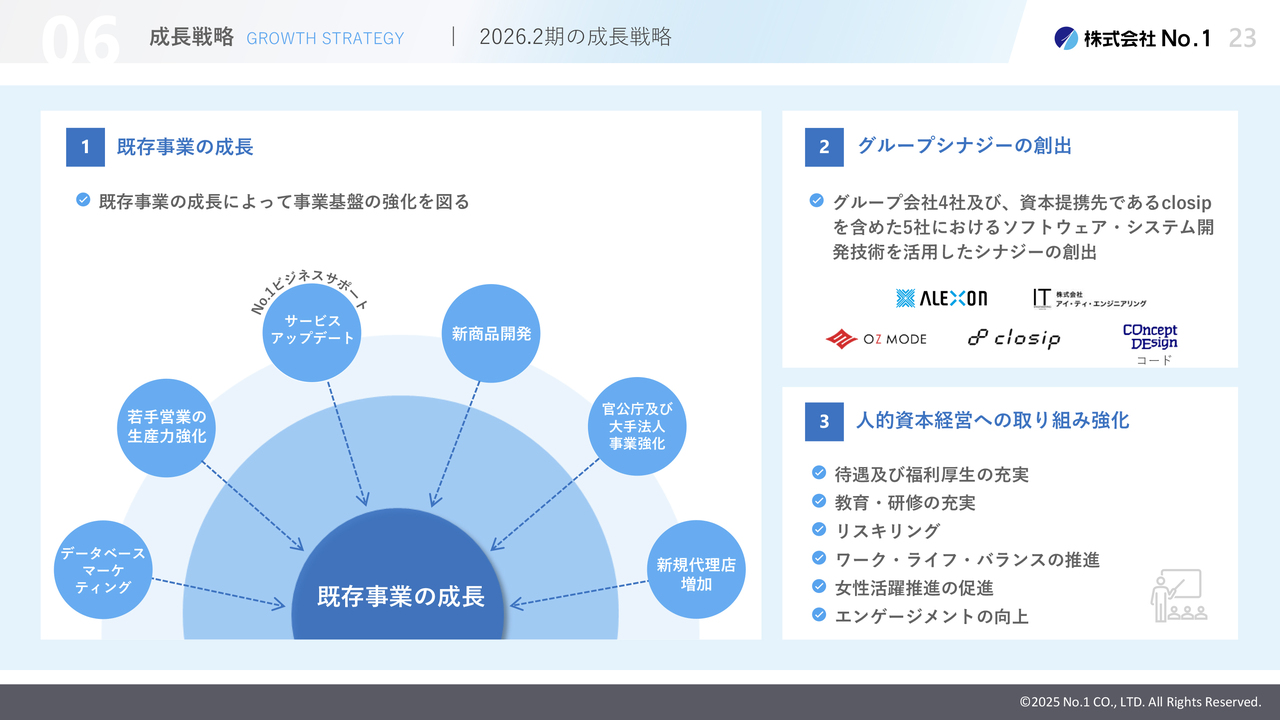Click the 既存事業の成長によって事業基盤の強化を図る text
This screenshot has width=1280, height=720.
[x=284, y=201]
